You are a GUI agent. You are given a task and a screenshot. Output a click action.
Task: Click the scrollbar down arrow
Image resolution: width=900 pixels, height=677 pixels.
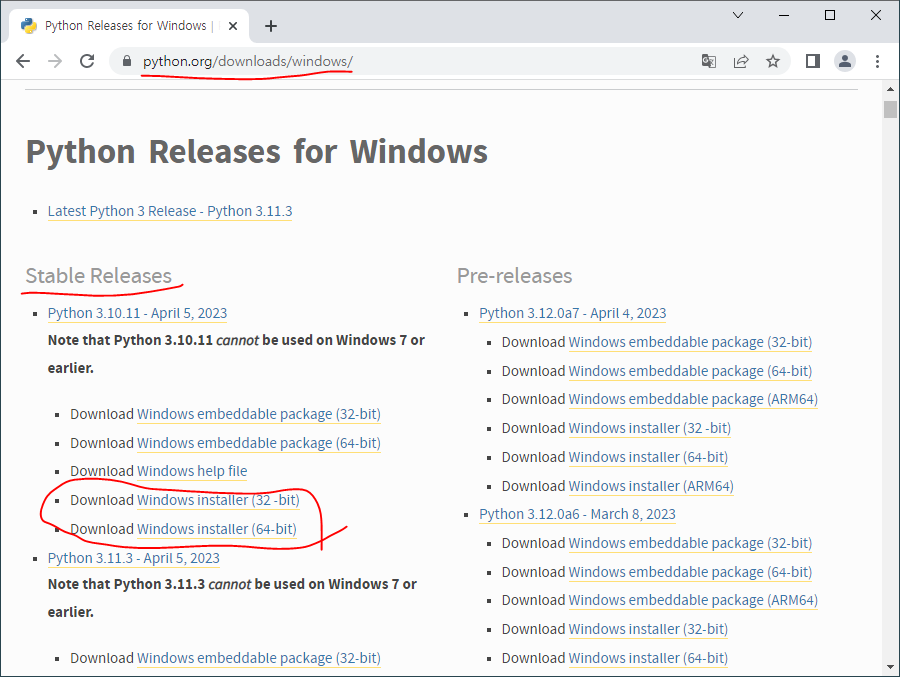tap(890, 667)
